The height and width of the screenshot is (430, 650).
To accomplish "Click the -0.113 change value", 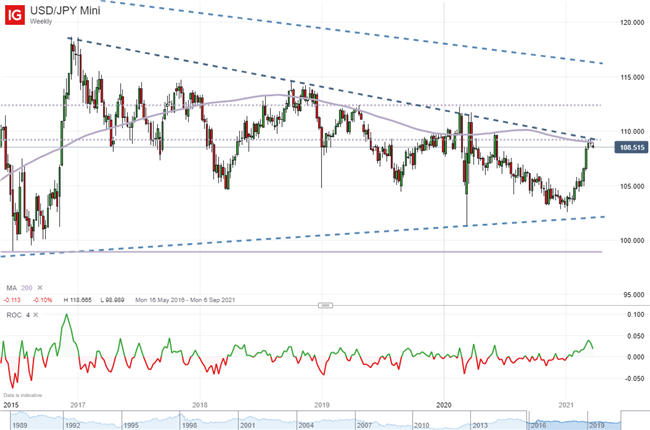I will pyautogui.click(x=12, y=300).
